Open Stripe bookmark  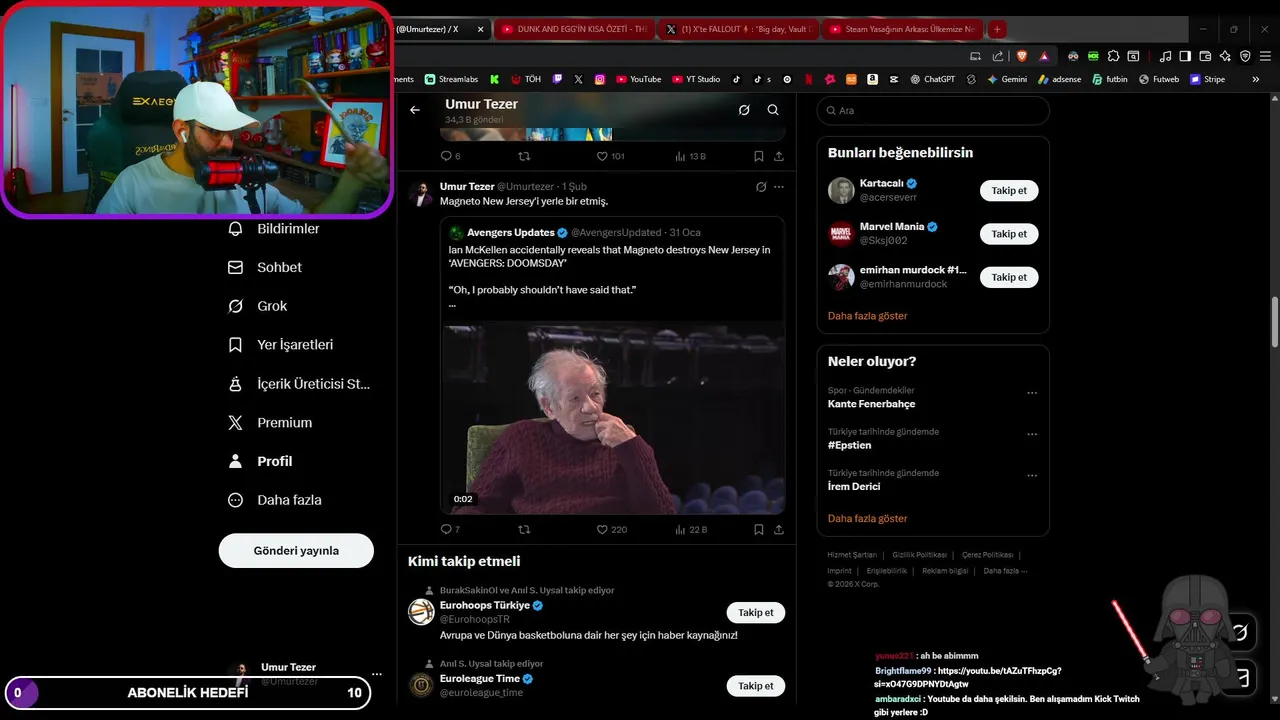(x=1207, y=79)
